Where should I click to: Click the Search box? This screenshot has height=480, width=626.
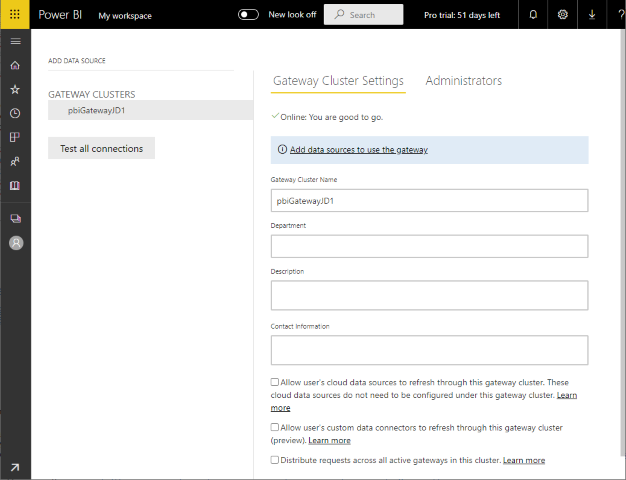pyautogui.click(x=363, y=15)
